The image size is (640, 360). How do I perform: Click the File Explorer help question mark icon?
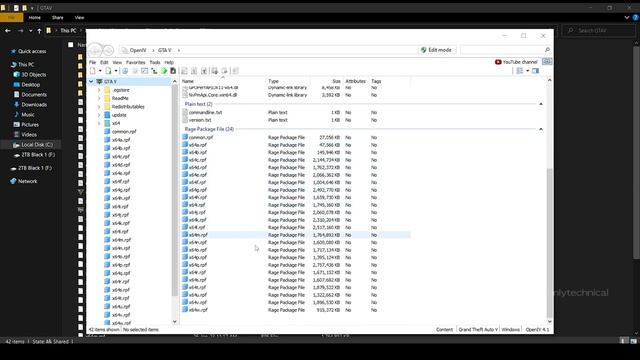pyautogui.click(x=636, y=18)
